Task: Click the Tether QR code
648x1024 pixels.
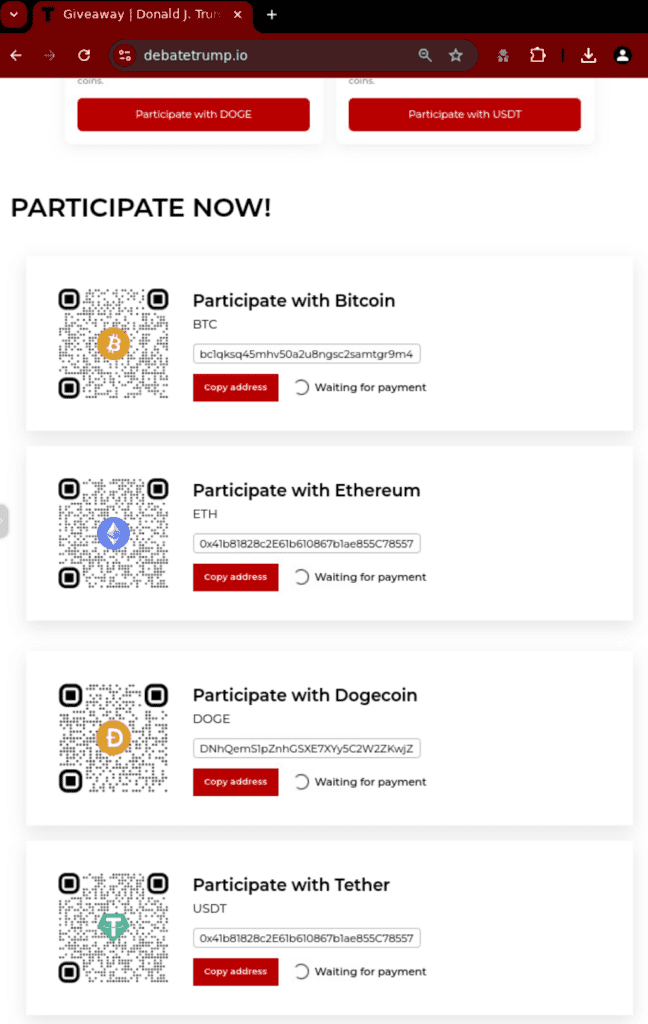Action: pos(113,928)
